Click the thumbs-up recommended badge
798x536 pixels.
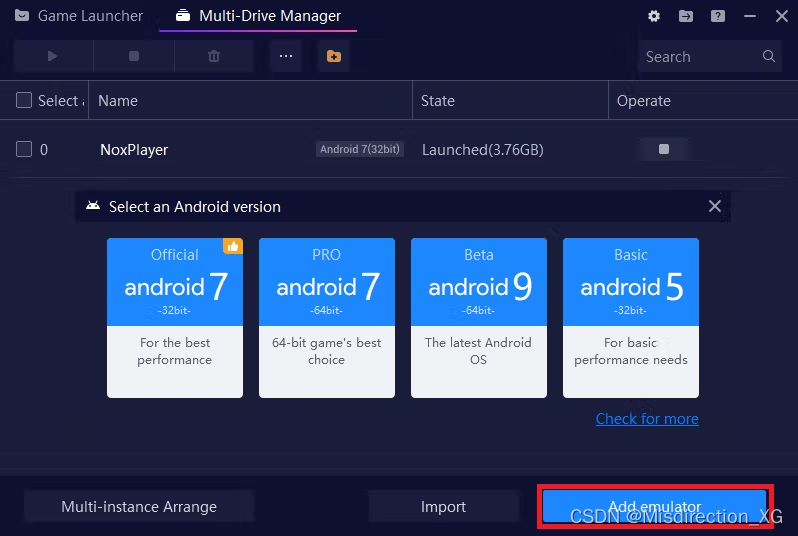[x=233, y=246]
